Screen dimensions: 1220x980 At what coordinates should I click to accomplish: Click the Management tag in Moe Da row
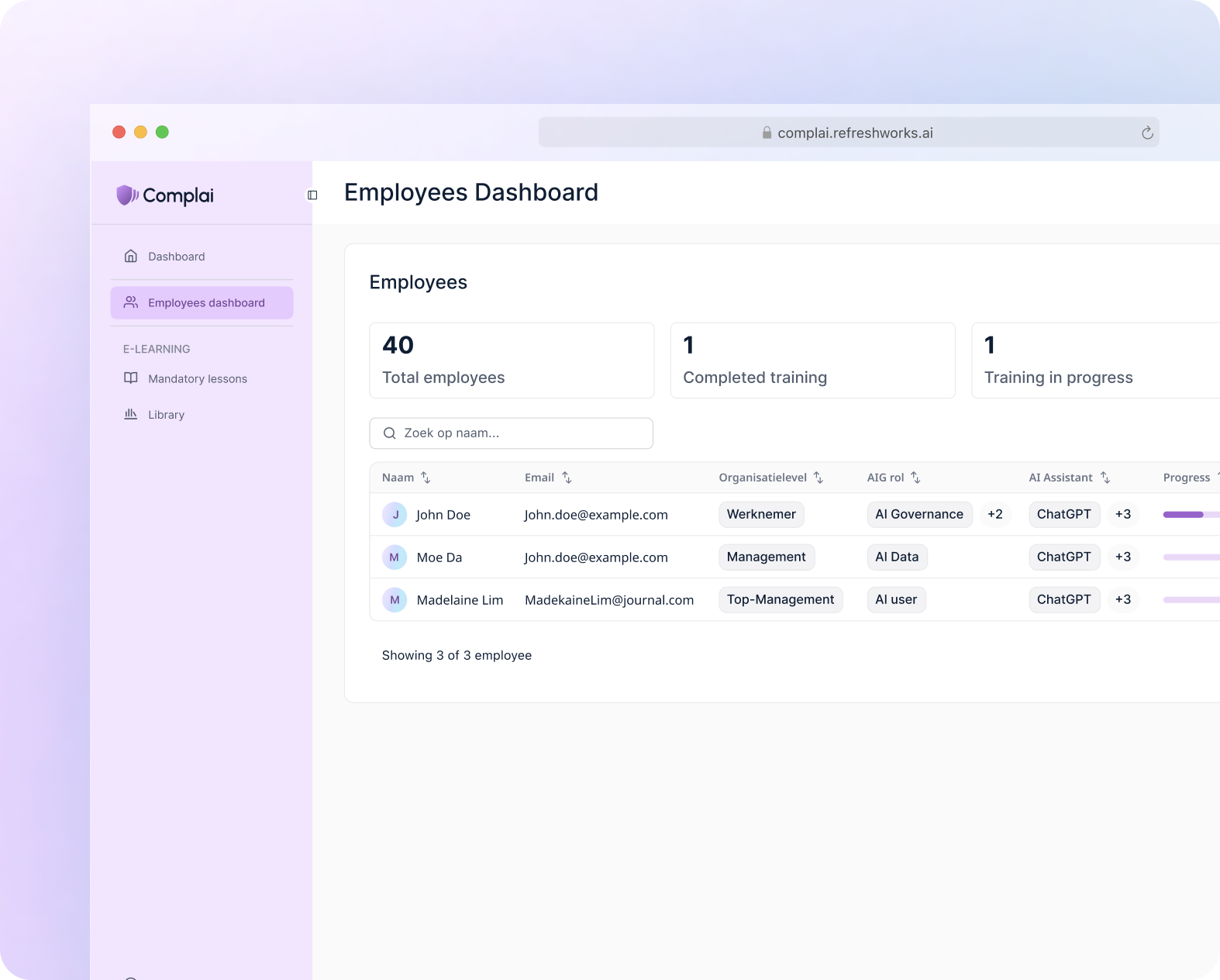coord(767,557)
